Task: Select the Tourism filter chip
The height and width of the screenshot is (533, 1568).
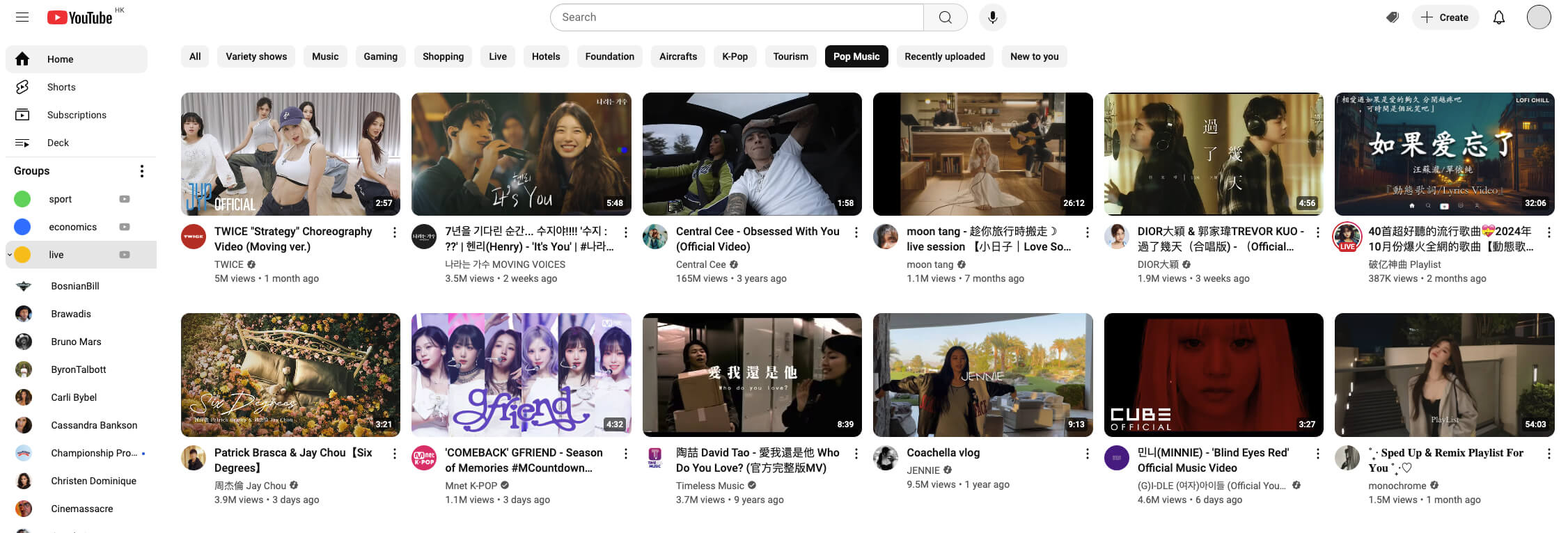Action: click(790, 56)
